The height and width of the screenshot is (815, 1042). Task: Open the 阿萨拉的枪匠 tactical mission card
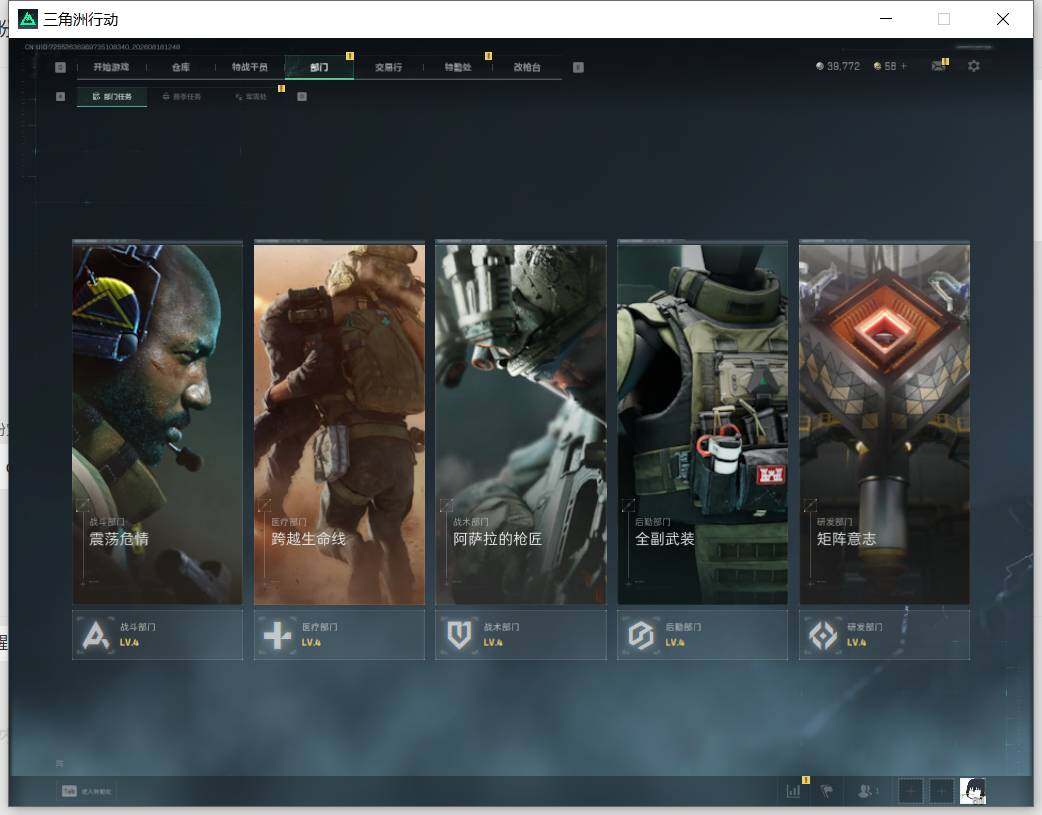click(x=521, y=423)
